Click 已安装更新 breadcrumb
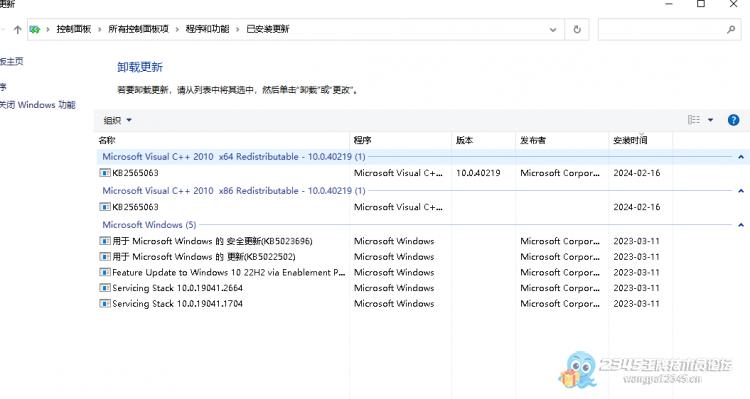This screenshot has height=399, width=750. coord(268,29)
